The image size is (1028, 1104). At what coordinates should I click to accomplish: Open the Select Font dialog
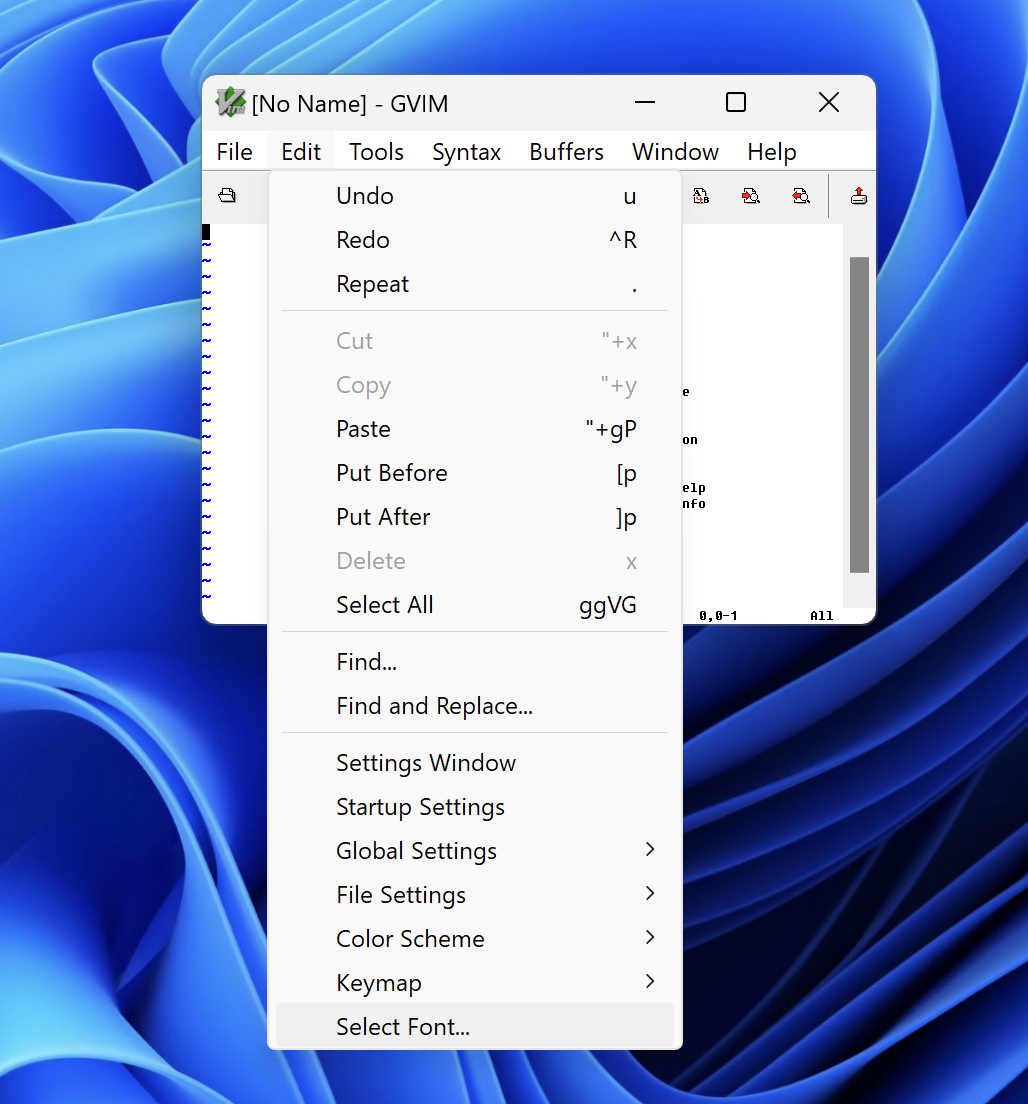point(403,1027)
